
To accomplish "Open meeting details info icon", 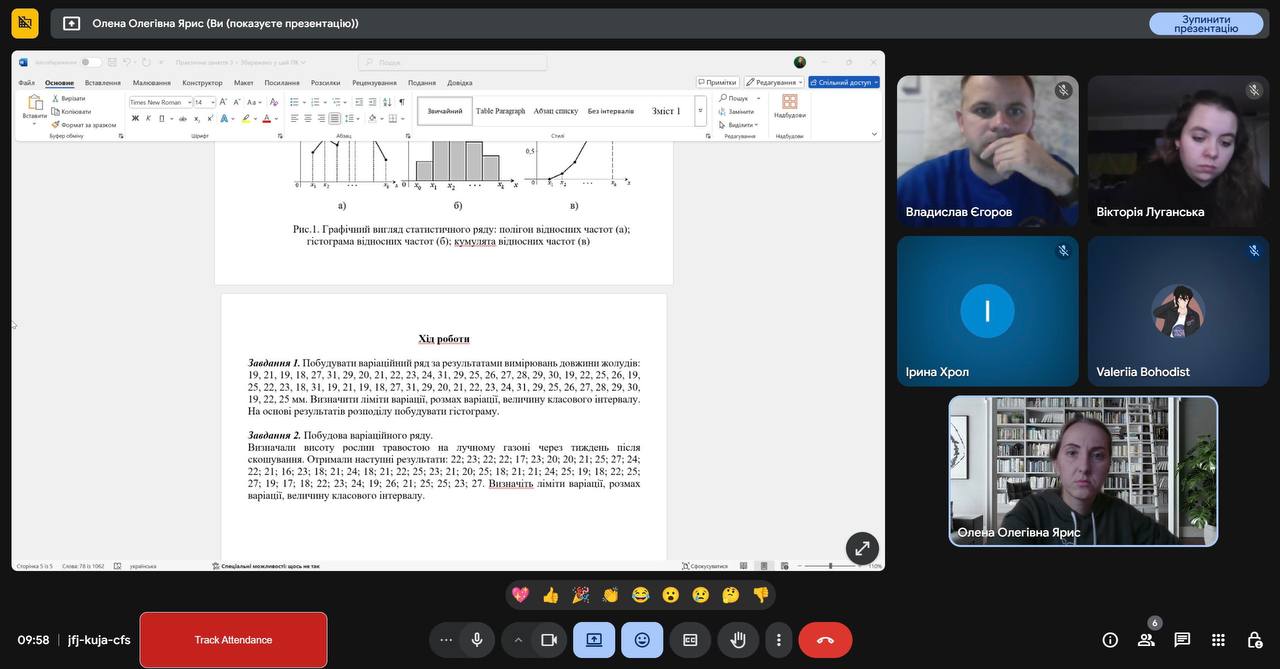I will pos(1110,640).
